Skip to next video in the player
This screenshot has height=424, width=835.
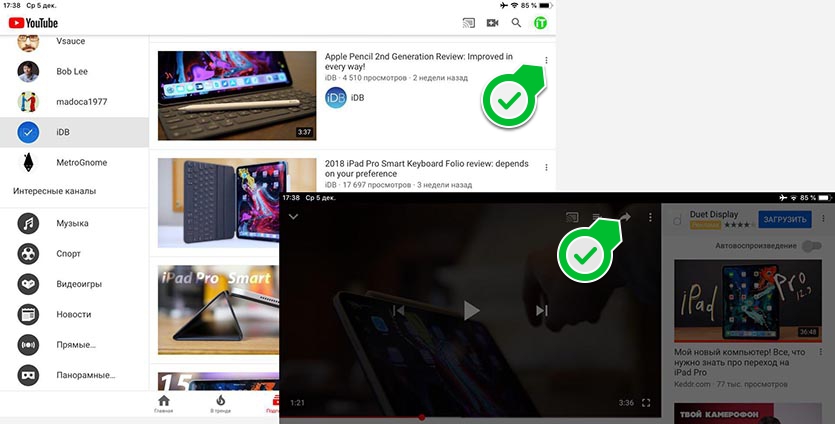click(x=542, y=311)
